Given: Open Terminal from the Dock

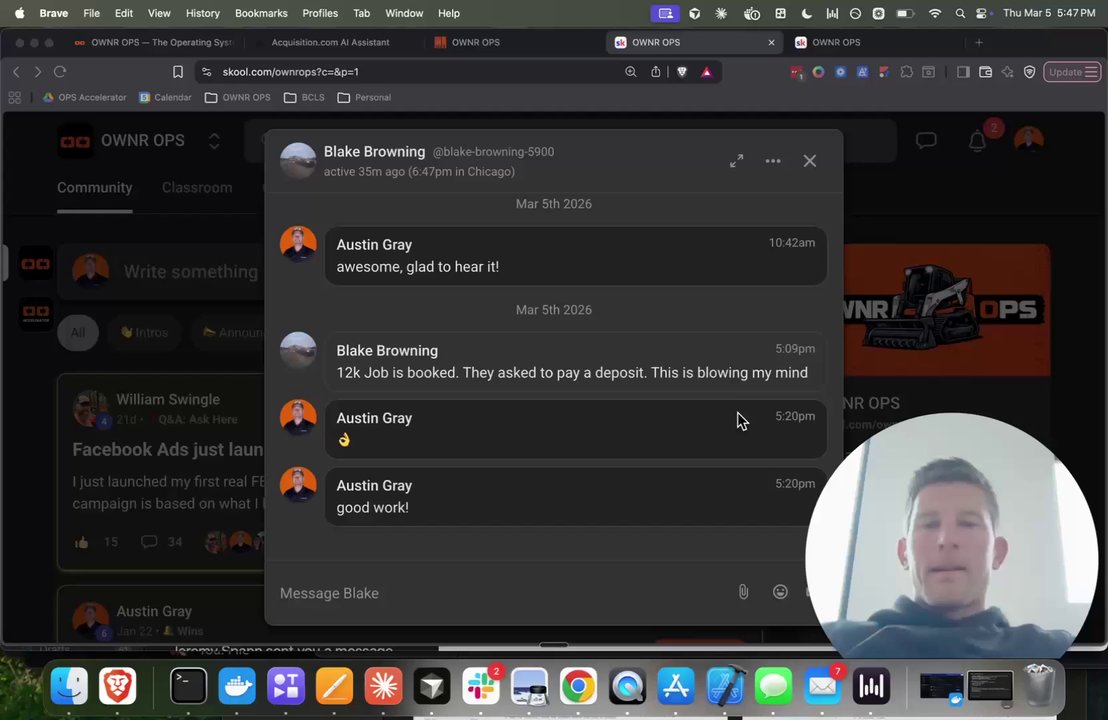Looking at the screenshot, I should [189, 686].
